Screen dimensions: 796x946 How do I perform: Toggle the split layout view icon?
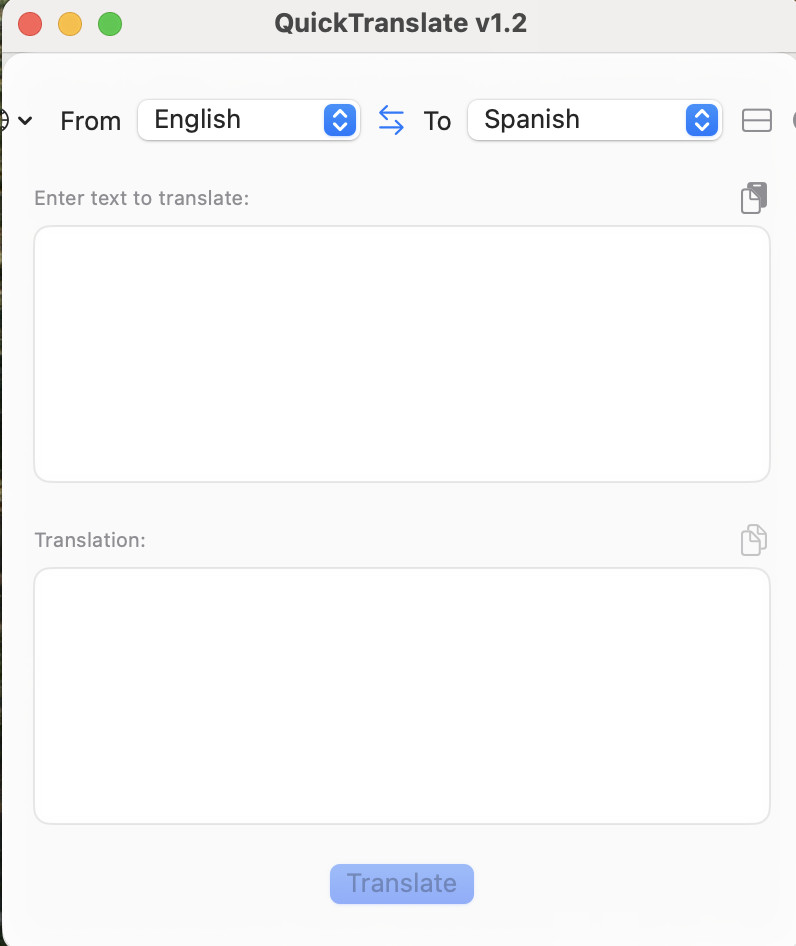tap(757, 121)
